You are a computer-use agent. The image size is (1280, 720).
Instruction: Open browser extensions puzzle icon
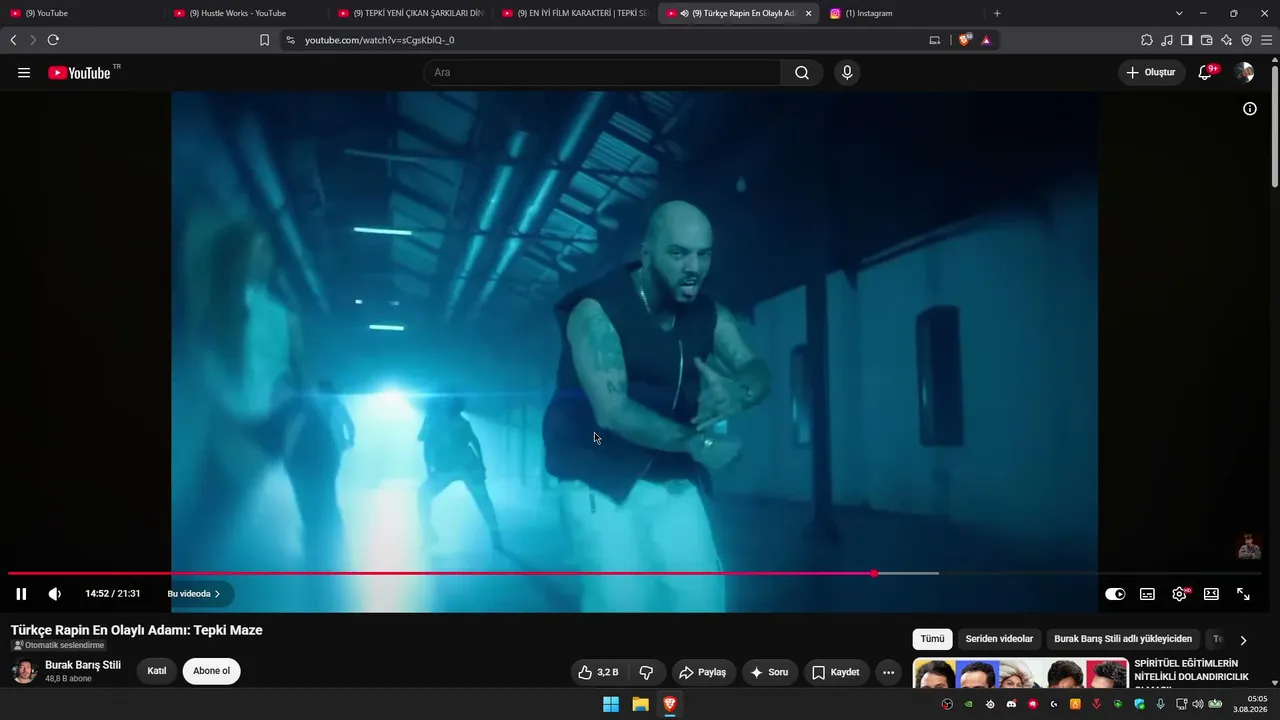[x=1147, y=40]
